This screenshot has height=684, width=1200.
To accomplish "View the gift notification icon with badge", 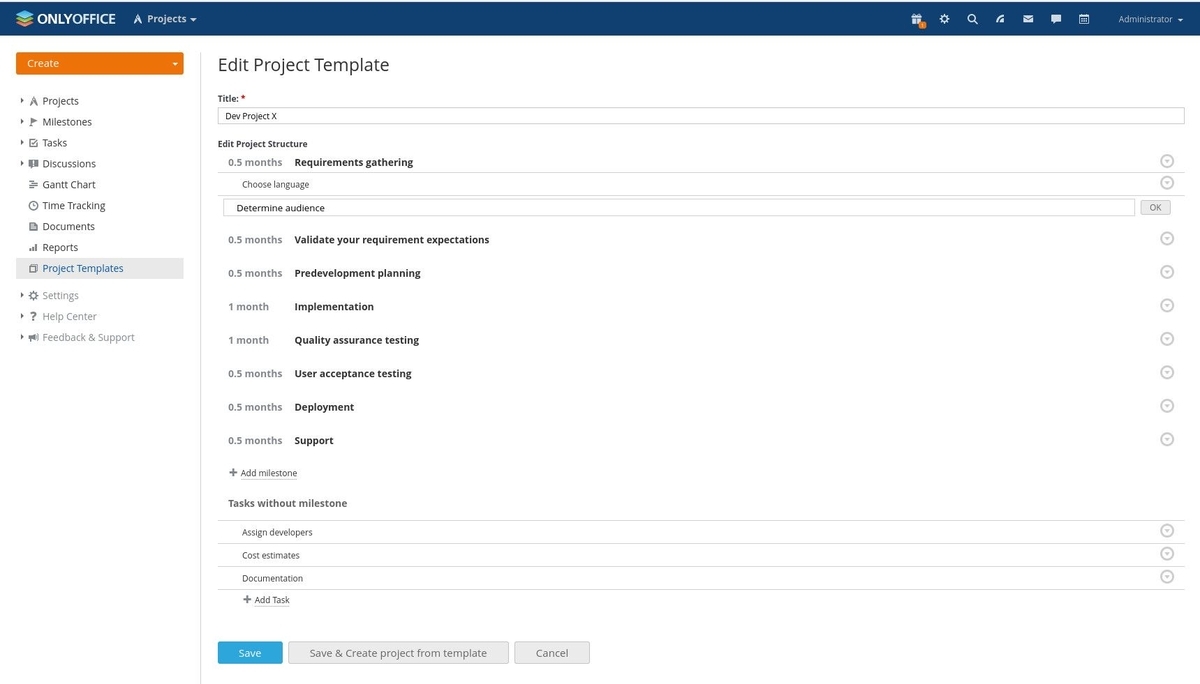I will [x=915, y=18].
